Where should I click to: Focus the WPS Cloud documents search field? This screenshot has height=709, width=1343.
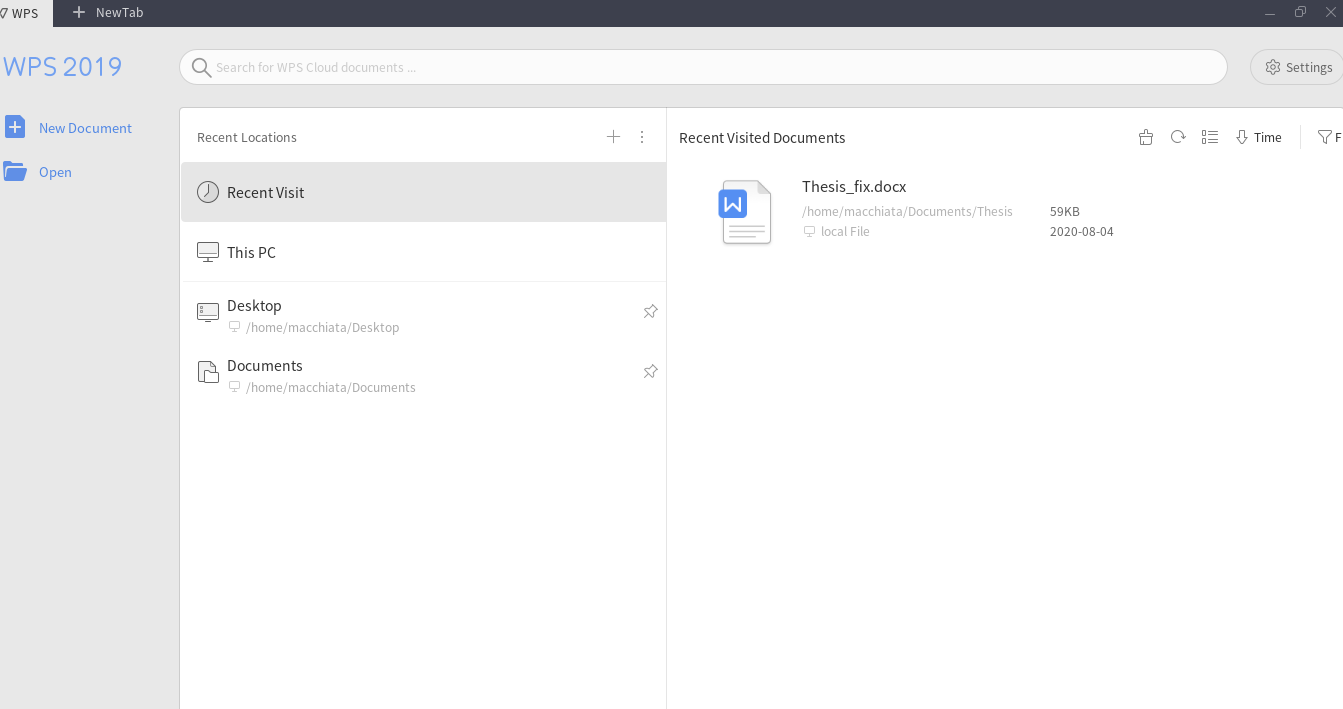[703, 67]
